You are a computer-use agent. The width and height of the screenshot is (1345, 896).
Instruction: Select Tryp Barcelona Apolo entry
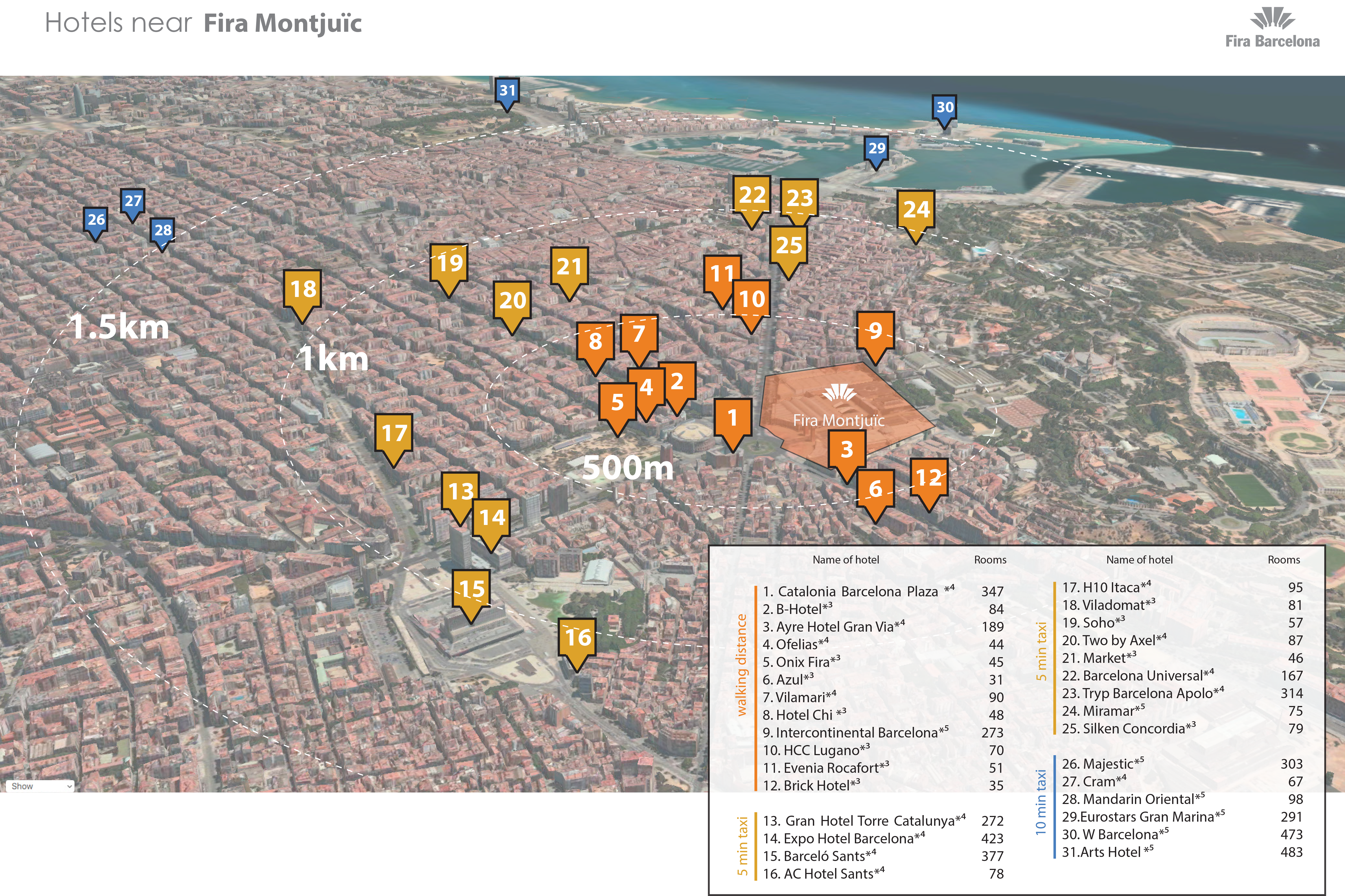click(x=1183, y=694)
